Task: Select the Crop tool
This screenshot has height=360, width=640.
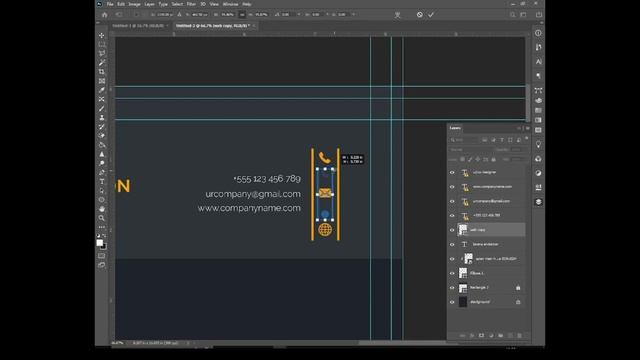Action: 102,71
